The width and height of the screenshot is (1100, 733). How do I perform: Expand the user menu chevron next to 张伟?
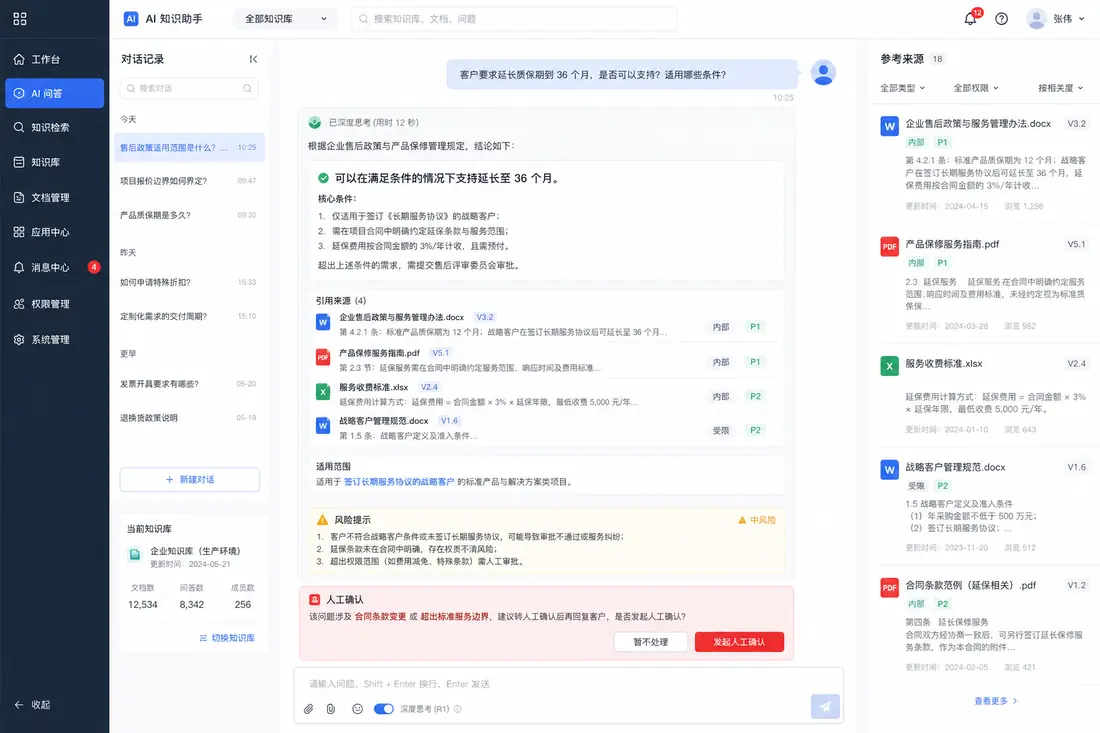tap(1081, 19)
